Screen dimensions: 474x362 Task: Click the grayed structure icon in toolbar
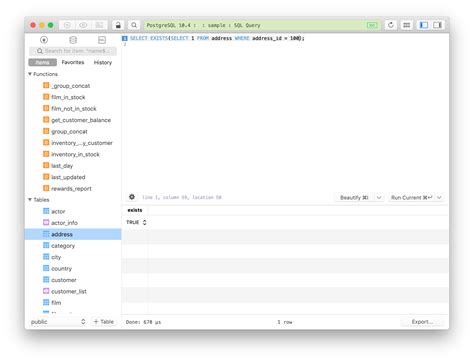pos(99,25)
